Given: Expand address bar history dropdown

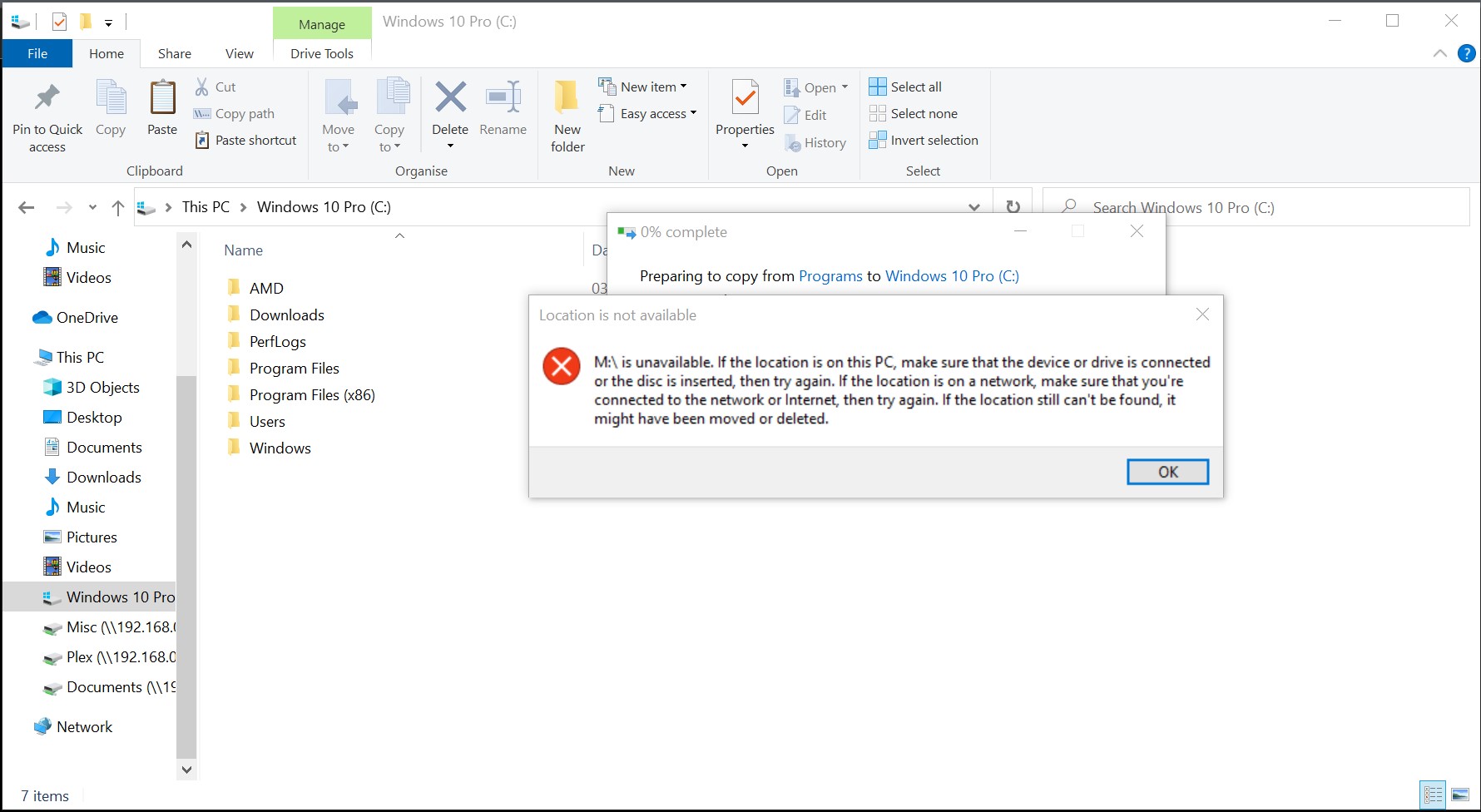Looking at the screenshot, I should point(974,207).
